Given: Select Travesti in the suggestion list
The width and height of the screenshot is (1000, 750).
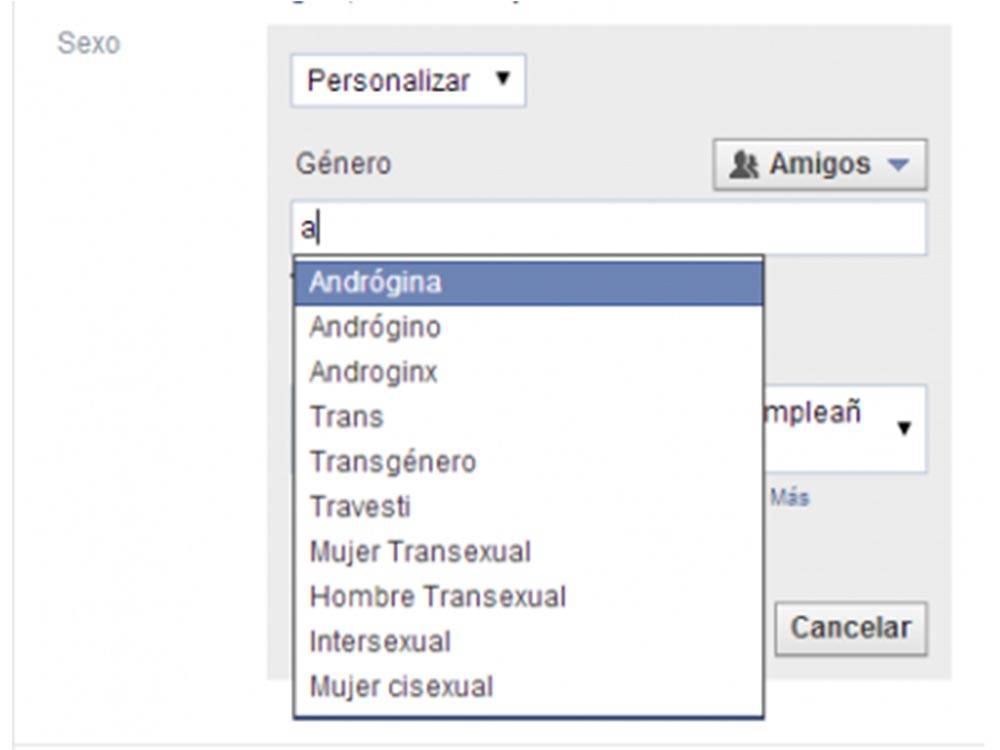Looking at the screenshot, I should (x=529, y=507).
